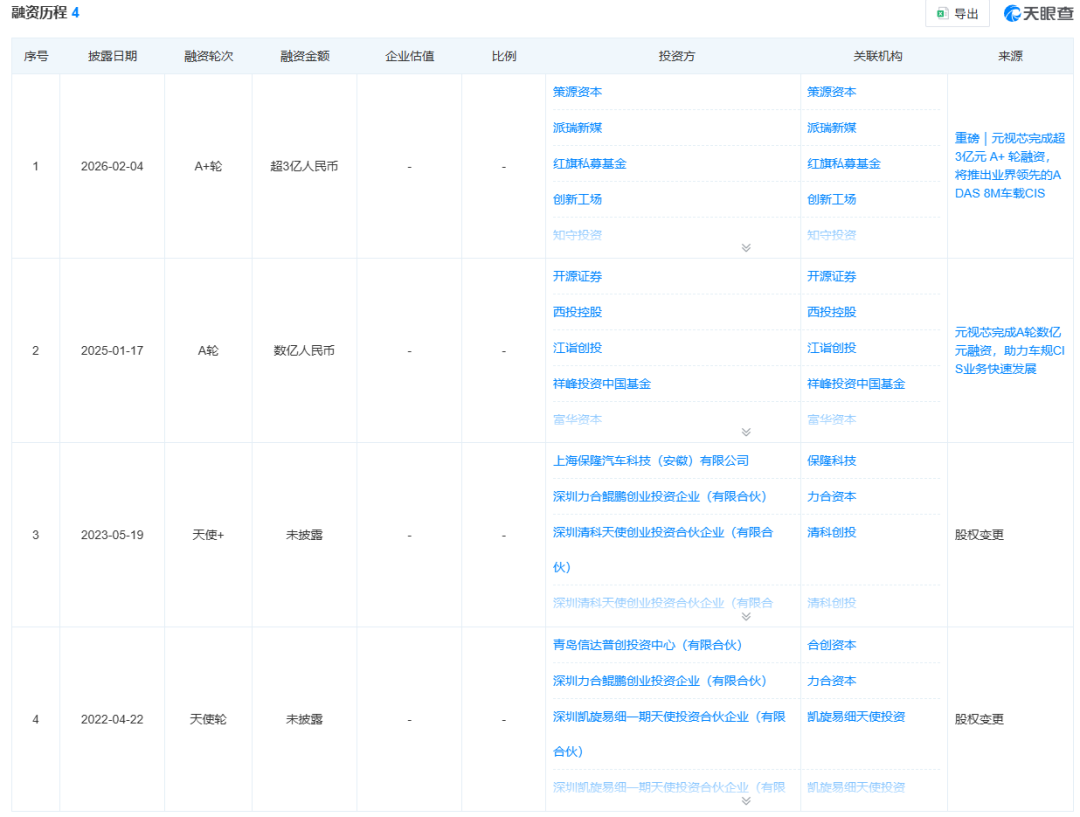Select the 天使+ round cell
Image resolution: width=1080 pixels, height=817 pixels.
208,535
